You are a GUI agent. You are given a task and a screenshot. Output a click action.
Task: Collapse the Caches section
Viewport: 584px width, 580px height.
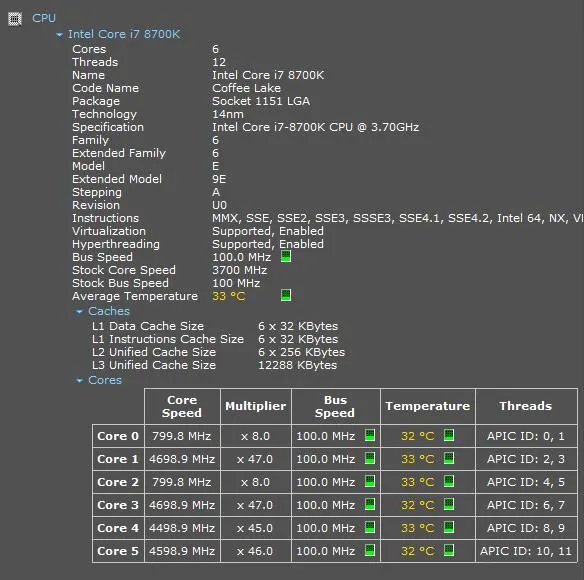click(x=79, y=311)
